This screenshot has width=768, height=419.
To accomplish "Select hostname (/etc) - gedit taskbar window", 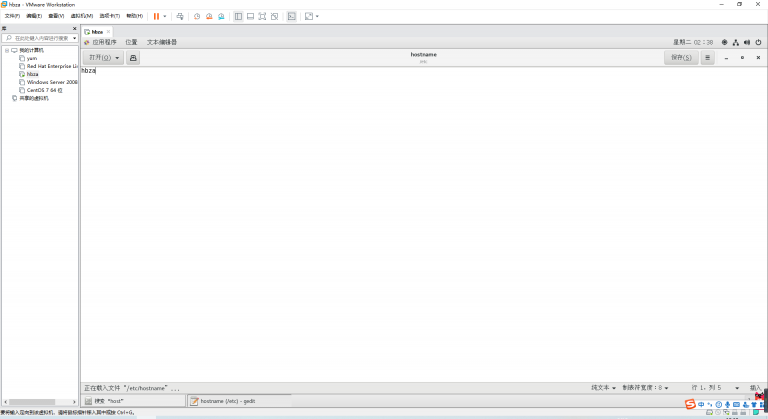I will [240, 401].
